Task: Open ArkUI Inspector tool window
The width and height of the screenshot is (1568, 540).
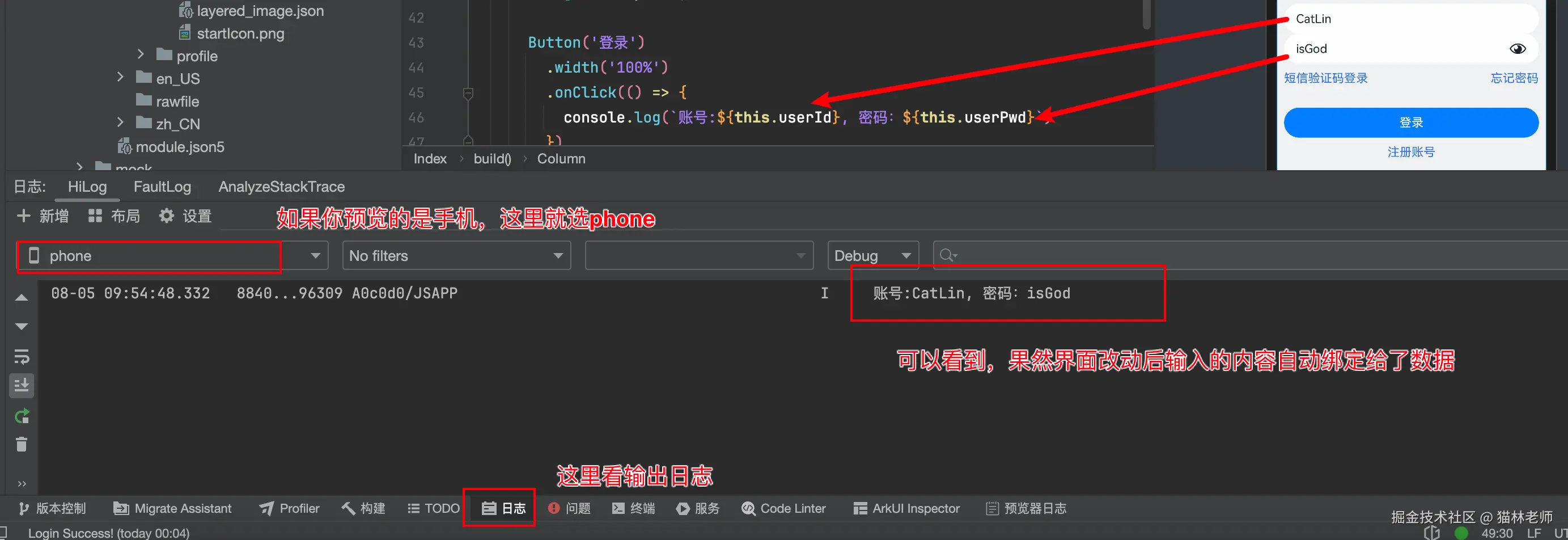Action: (906, 508)
